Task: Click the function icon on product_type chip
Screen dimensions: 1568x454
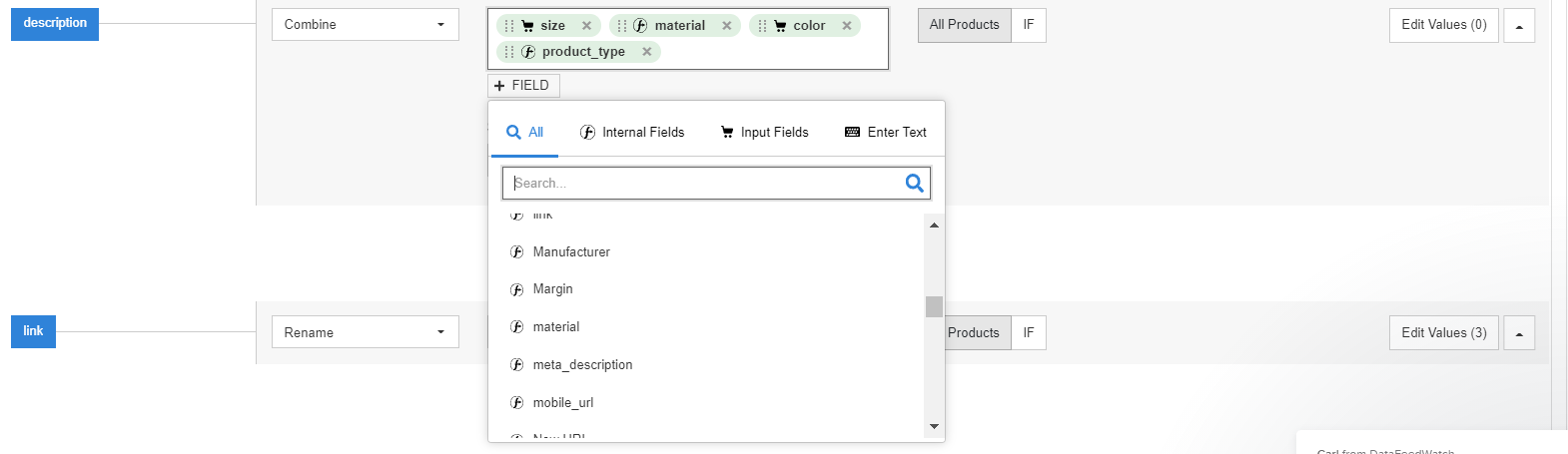Action: click(x=528, y=52)
